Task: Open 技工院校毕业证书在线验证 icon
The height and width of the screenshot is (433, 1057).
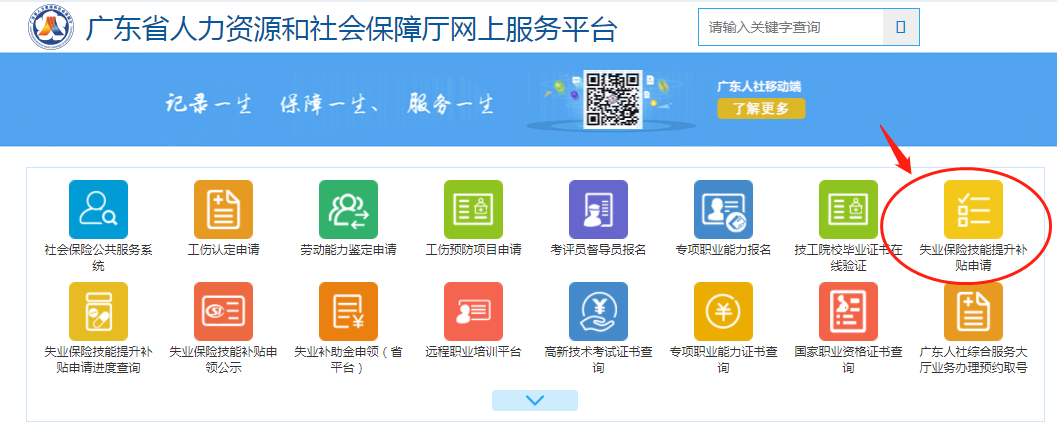Action: point(848,210)
